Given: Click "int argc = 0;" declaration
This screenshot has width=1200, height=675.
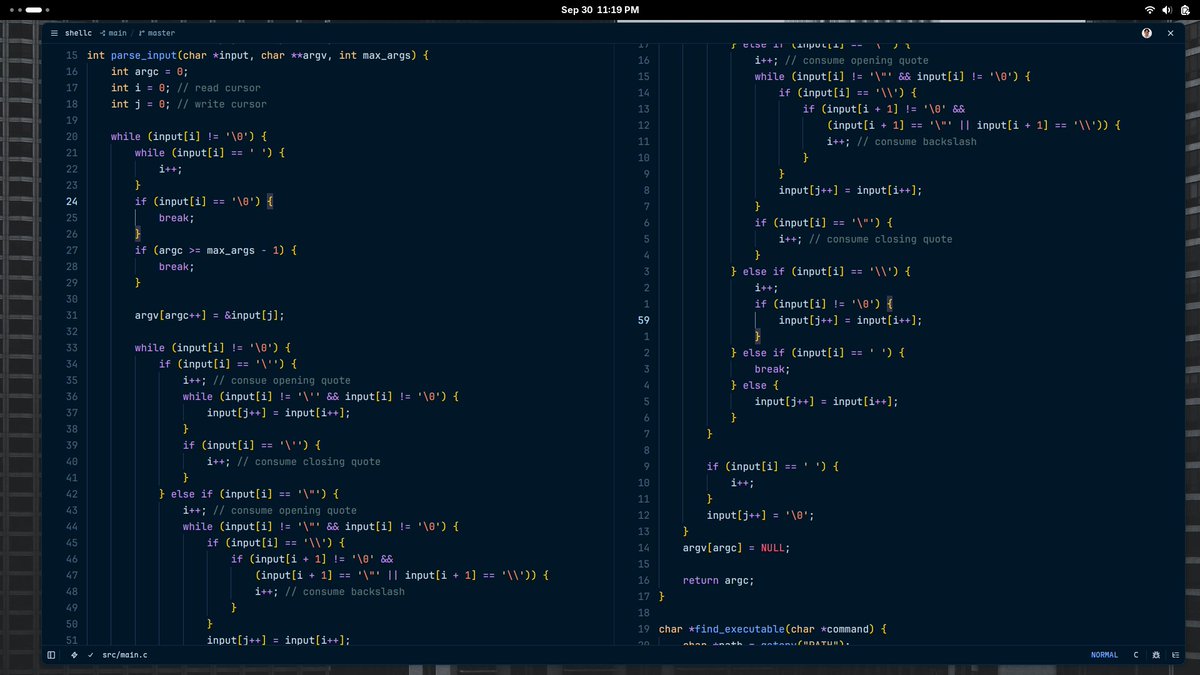Looking at the screenshot, I should pyautogui.click(x=150, y=72).
